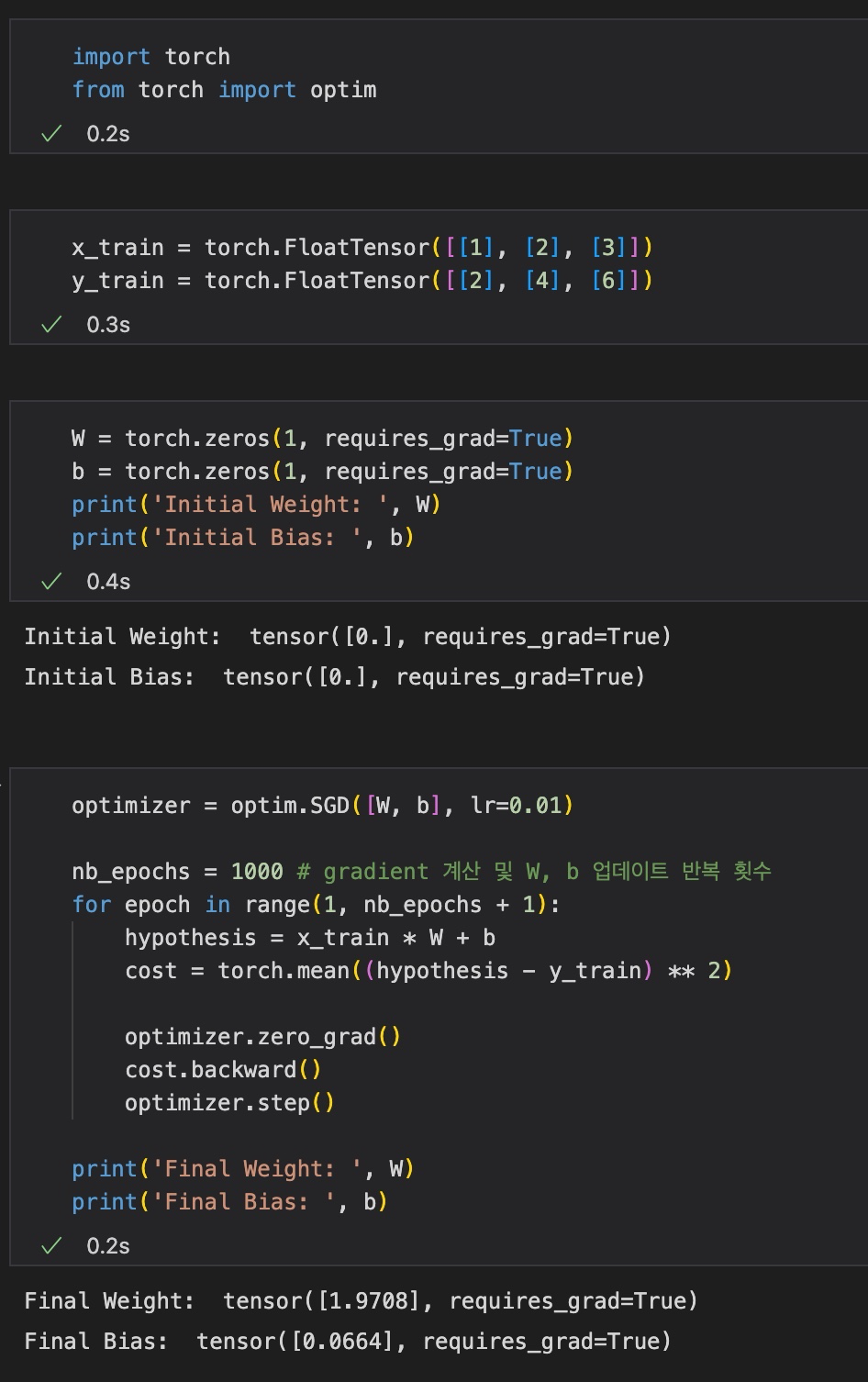Click the line 'import torch'

pyautogui.click(x=151, y=57)
